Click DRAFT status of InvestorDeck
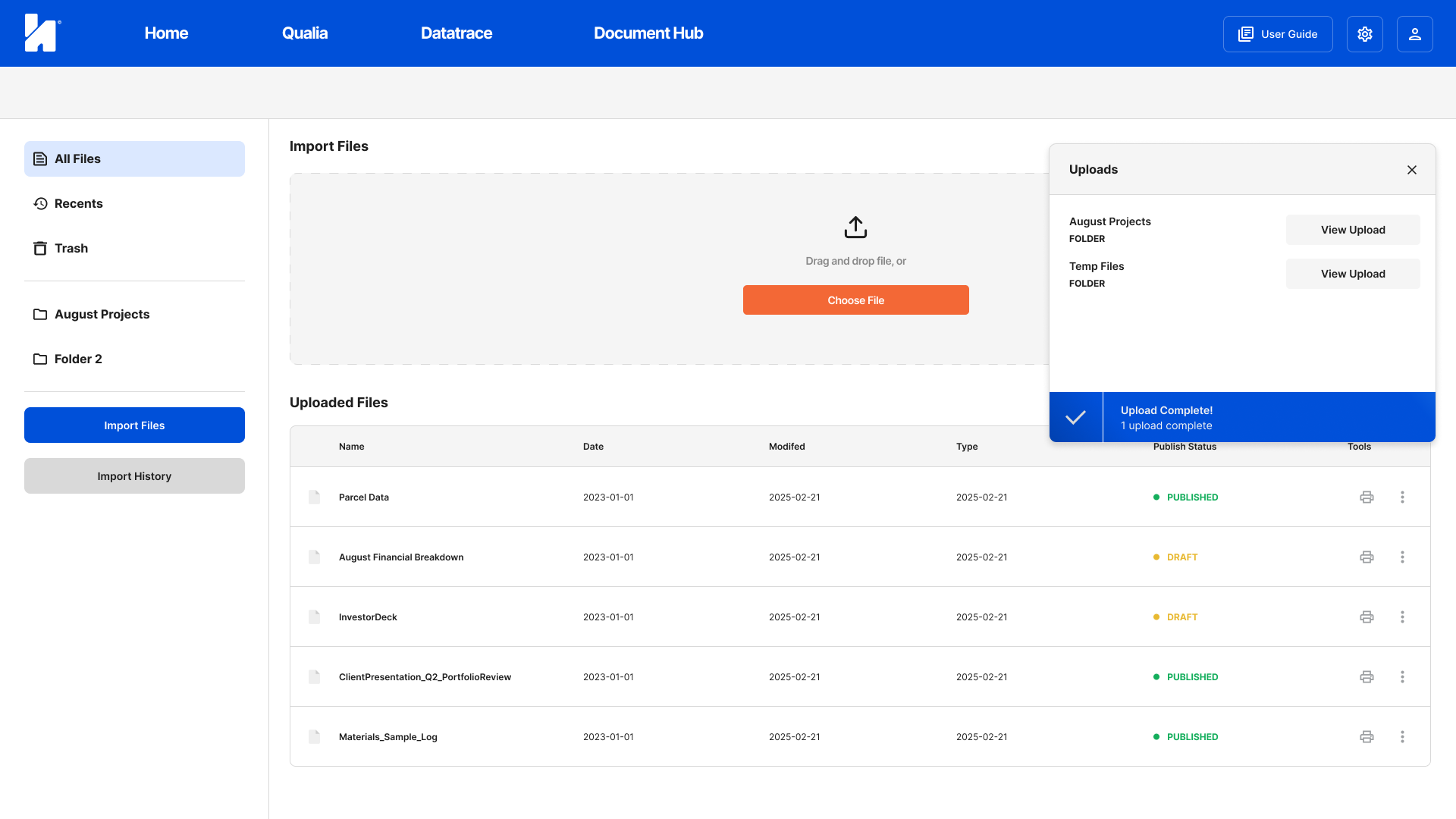This screenshot has width=1456, height=819. tap(1175, 617)
